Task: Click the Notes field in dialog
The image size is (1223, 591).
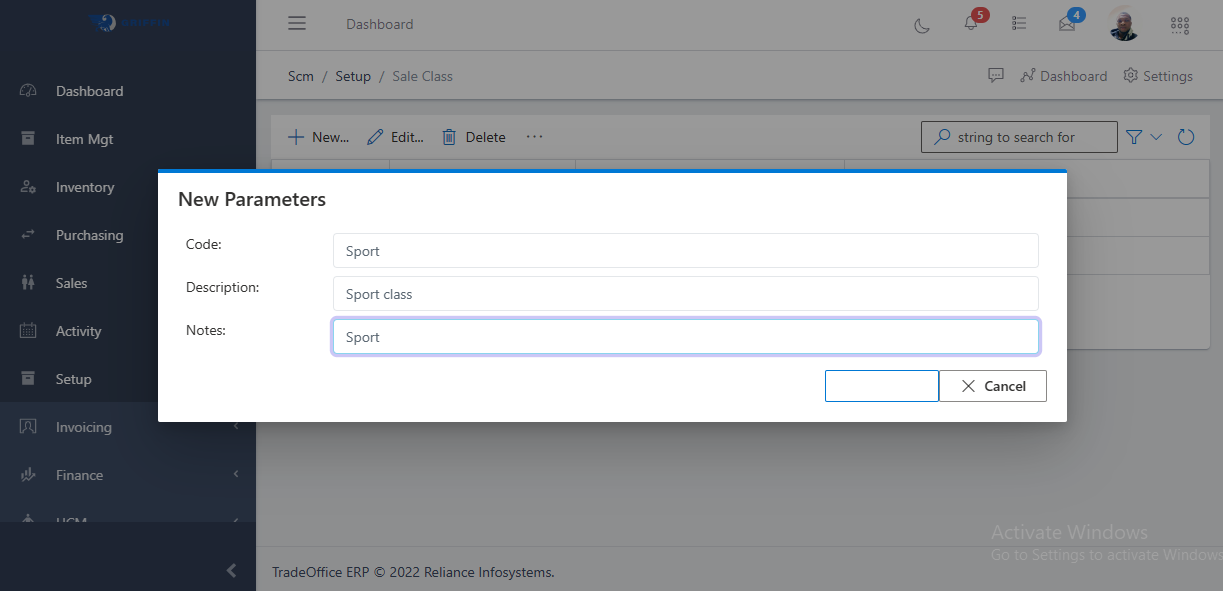Action: pyautogui.click(x=685, y=337)
